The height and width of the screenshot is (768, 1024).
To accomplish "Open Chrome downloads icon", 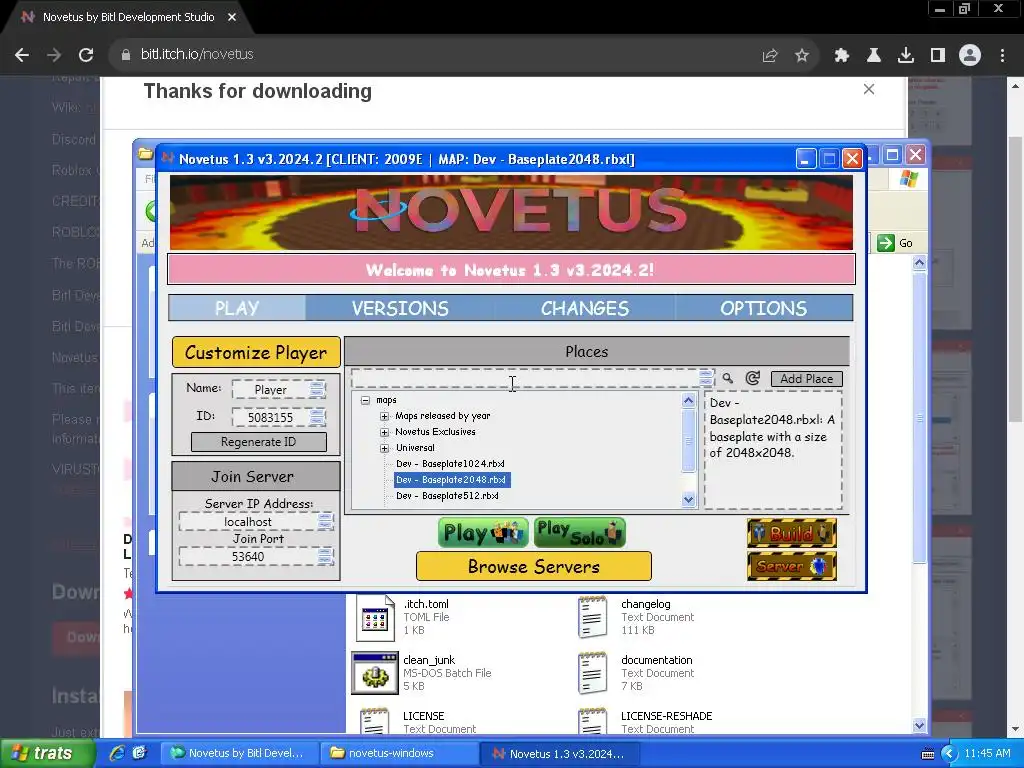I will (x=906, y=56).
